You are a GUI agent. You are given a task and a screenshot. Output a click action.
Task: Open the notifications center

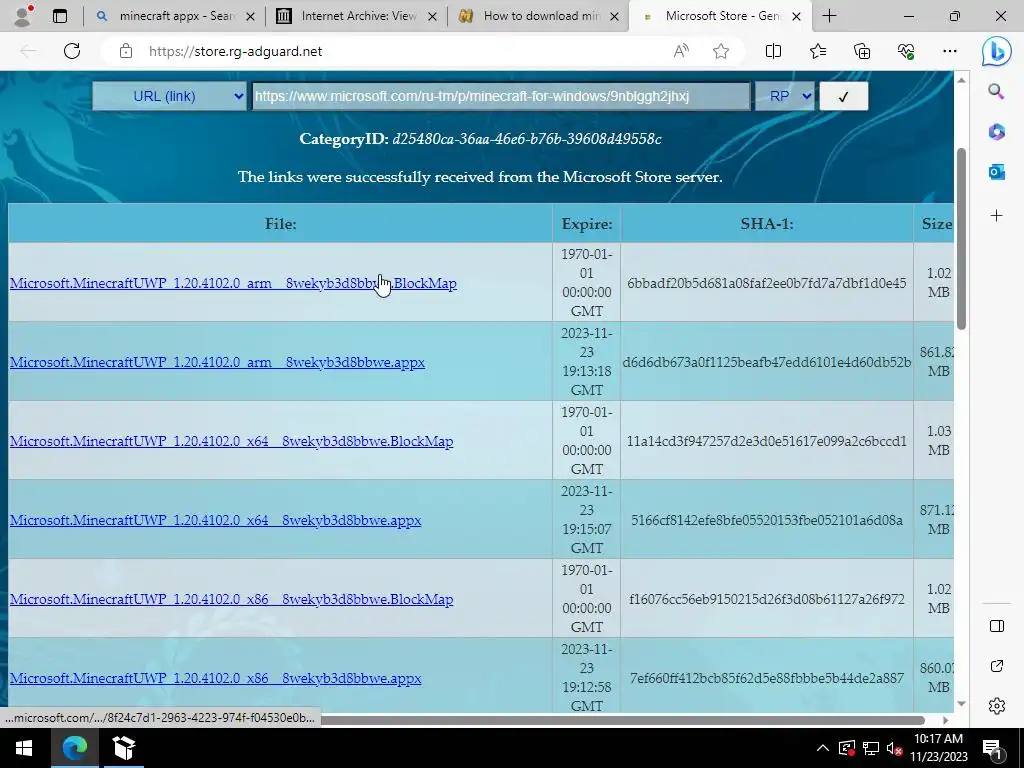point(992,748)
